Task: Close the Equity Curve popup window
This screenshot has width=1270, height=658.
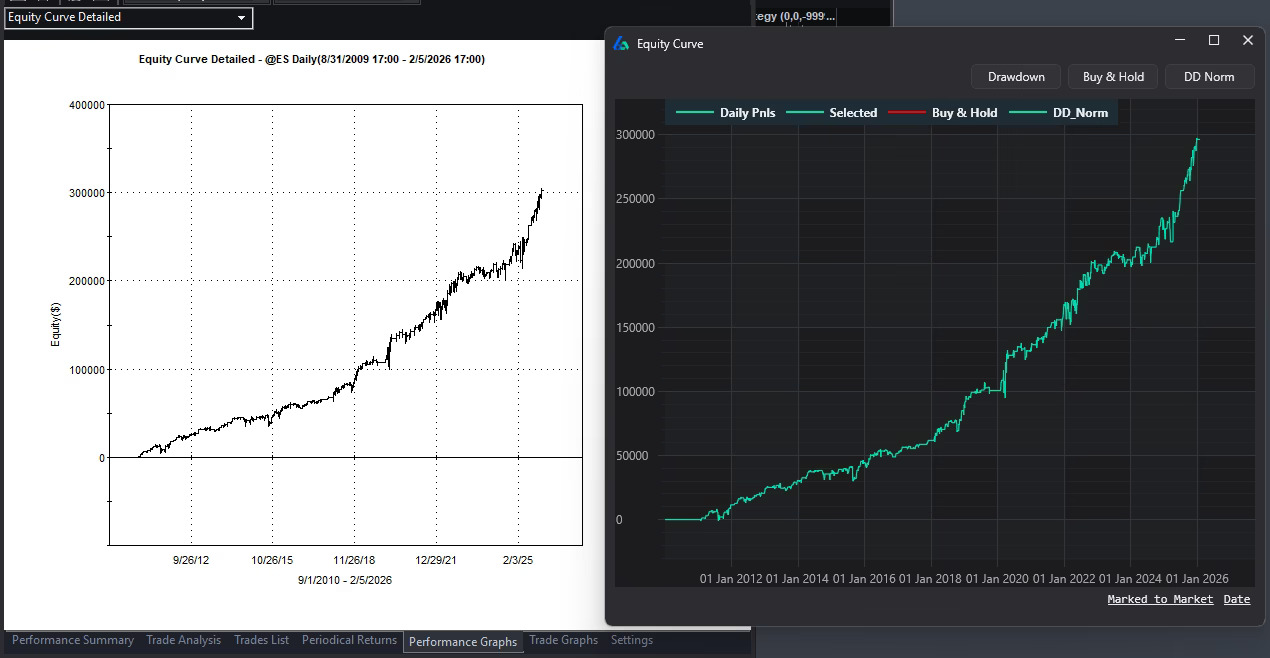Action: click(x=1247, y=41)
